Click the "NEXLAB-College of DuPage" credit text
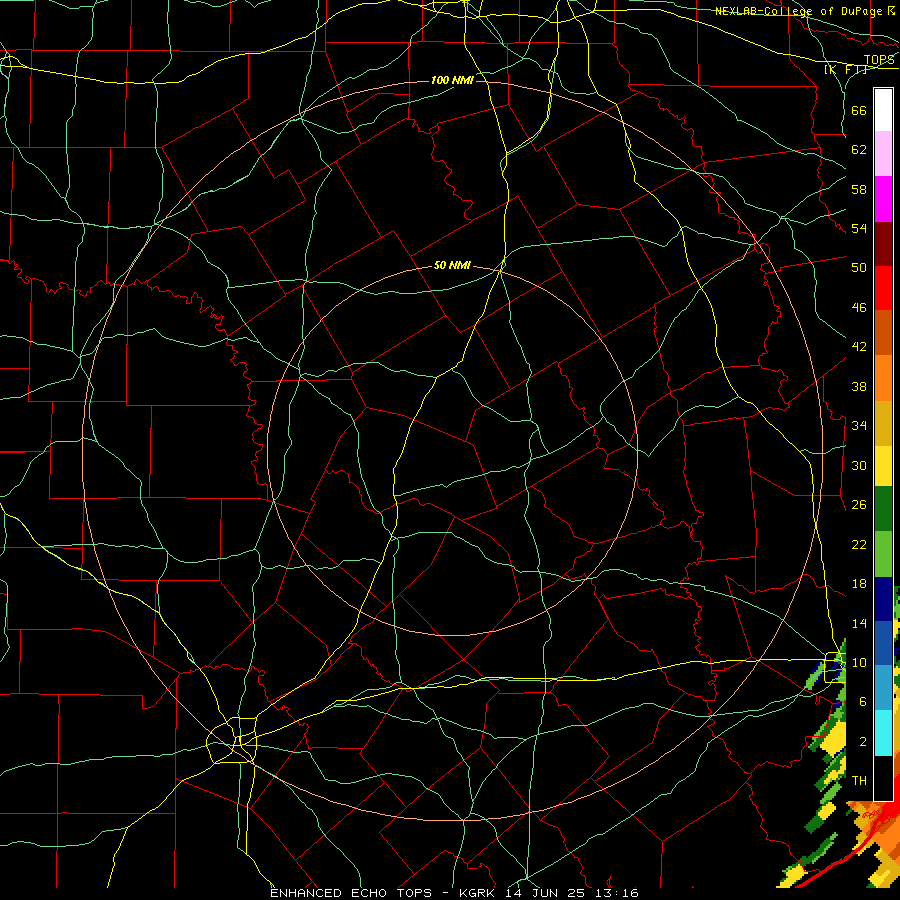 800,11
